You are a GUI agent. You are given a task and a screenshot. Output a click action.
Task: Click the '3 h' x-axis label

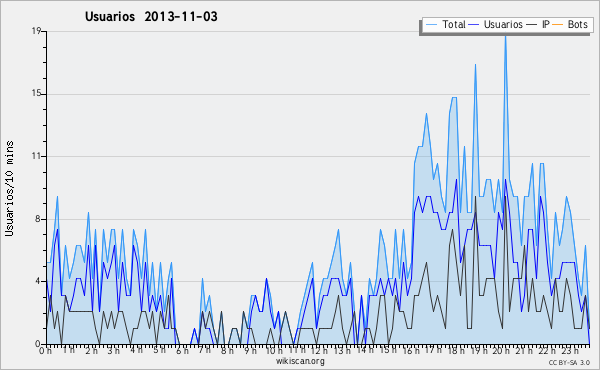click(113, 350)
